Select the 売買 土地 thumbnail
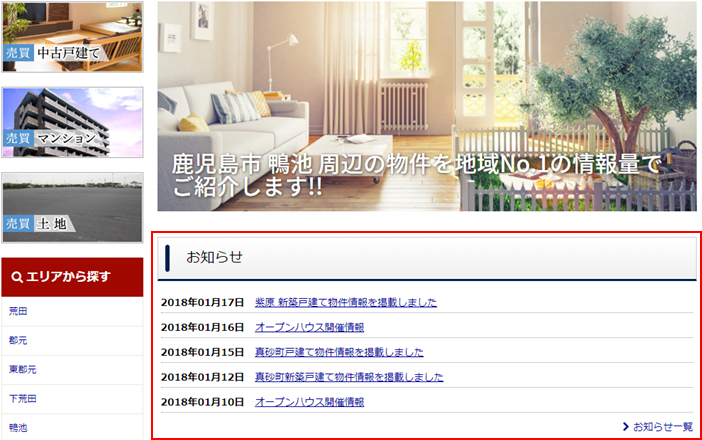The height and width of the screenshot is (440, 702). pos(72,207)
